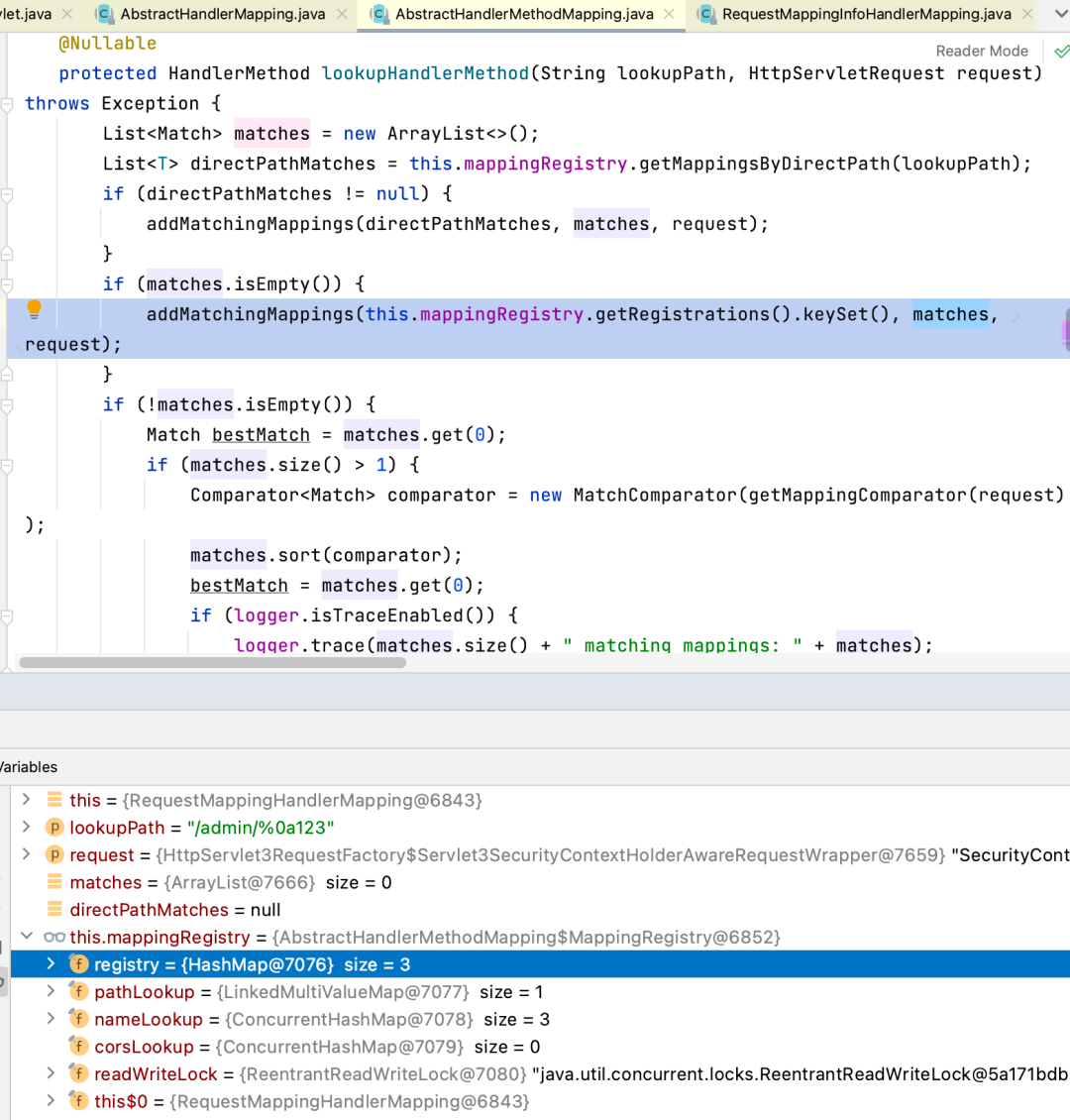The height and width of the screenshot is (1120, 1070).
Task: Switch to RequestMappingInfoHandlerMapping.java tab
Action: tap(866, 14)
